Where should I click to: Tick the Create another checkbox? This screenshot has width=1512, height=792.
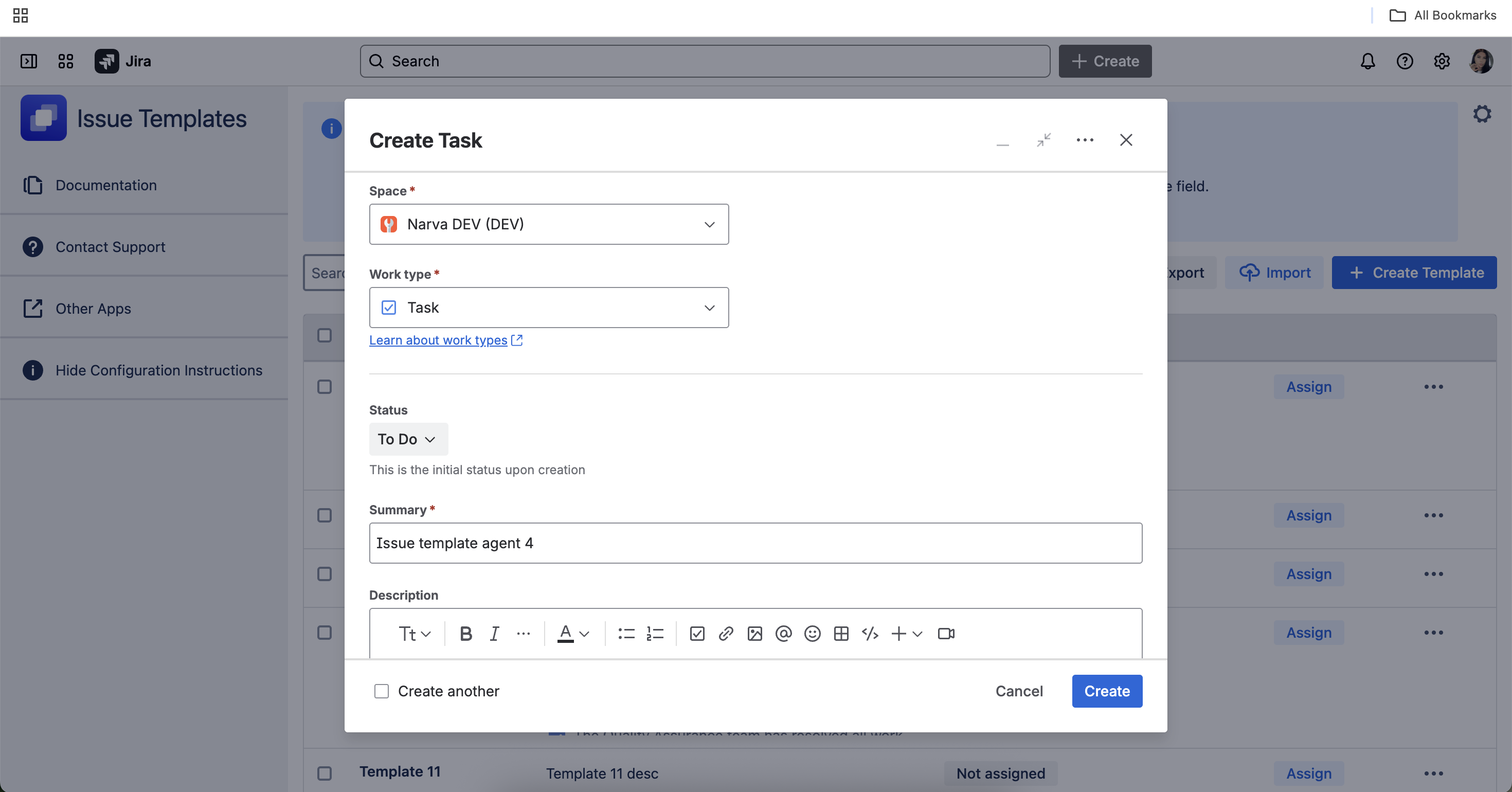pyautogui.click(x=382, y=691)
